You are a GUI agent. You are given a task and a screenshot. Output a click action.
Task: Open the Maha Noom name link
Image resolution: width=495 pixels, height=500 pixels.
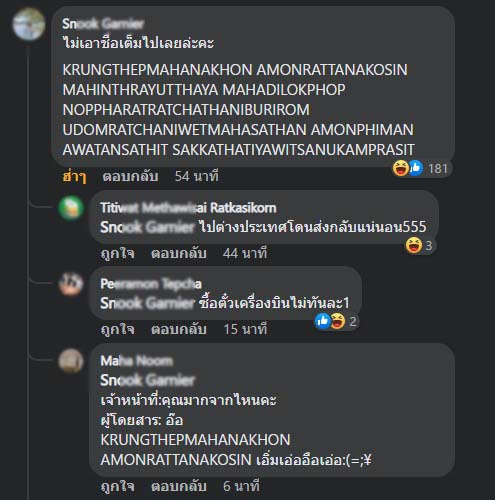[x=137, y=361]
